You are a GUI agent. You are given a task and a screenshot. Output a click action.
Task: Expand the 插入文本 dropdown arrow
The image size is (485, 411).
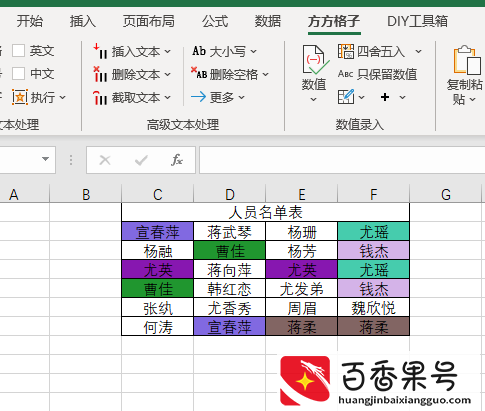pyautogui.click(x=168, y=52)
